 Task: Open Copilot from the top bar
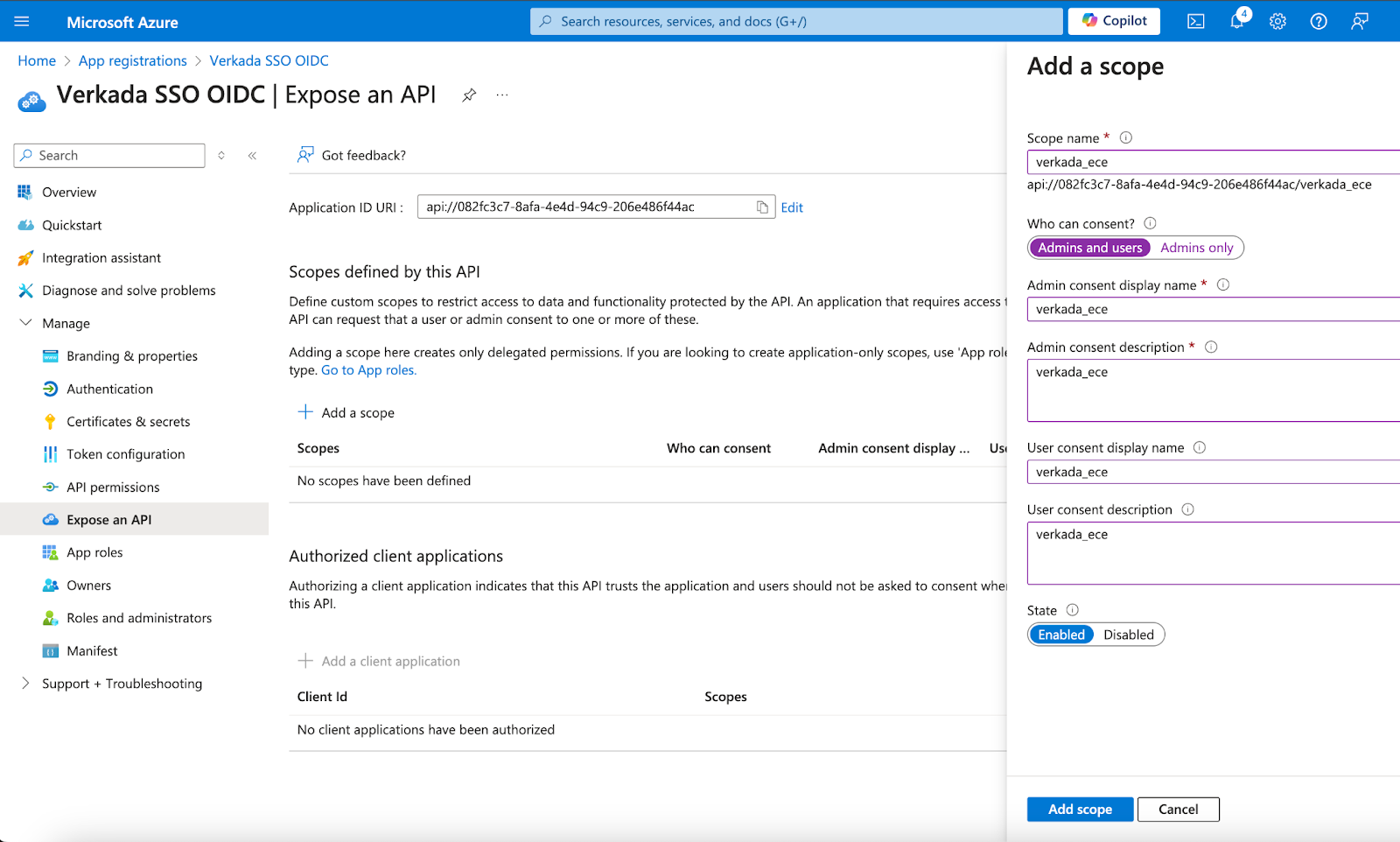pos(1114,21)
